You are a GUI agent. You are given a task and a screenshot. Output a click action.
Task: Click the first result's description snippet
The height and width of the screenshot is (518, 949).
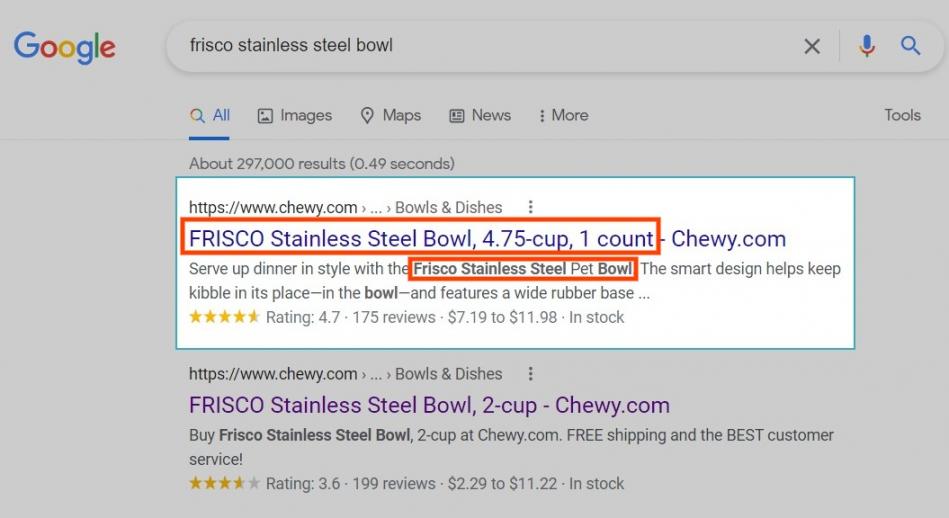(x=514, y=281)
